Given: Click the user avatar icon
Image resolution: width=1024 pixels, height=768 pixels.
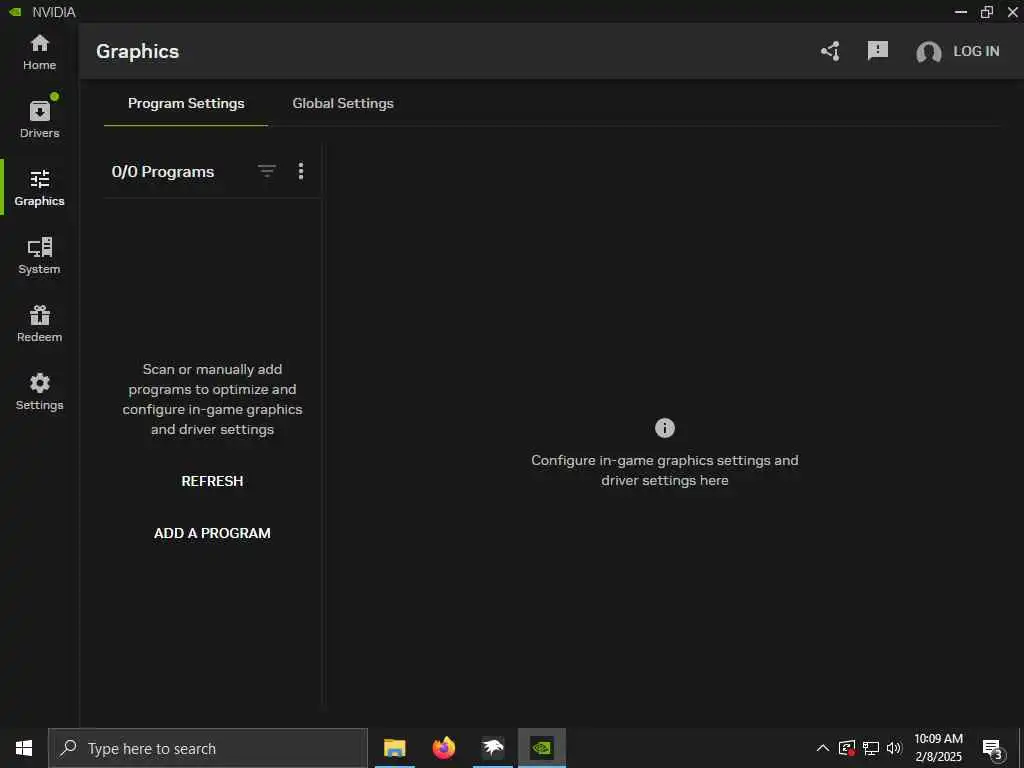Looking at the screenshot, I should [x=928, y=52].
